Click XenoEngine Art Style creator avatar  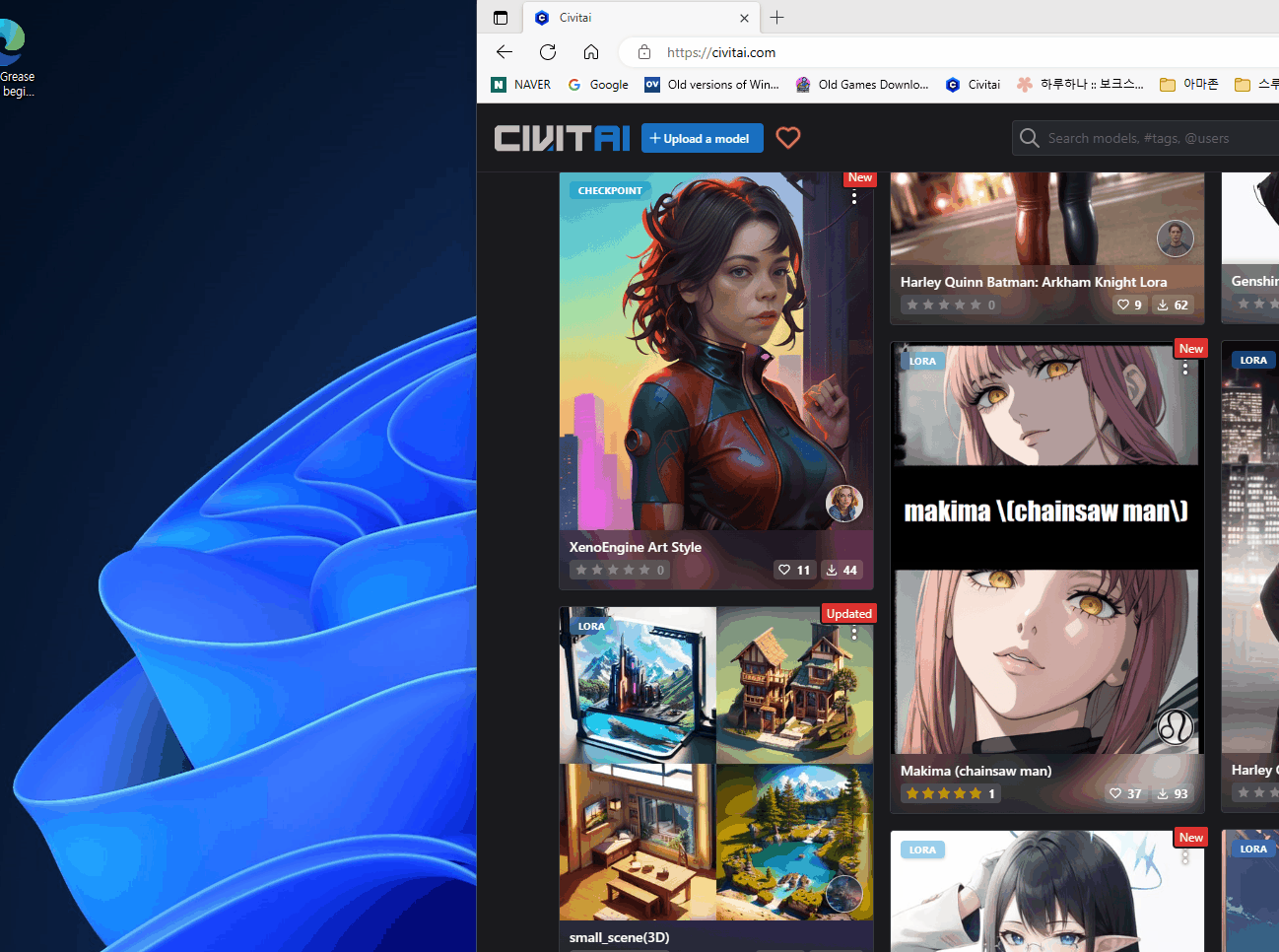point(844,504)
